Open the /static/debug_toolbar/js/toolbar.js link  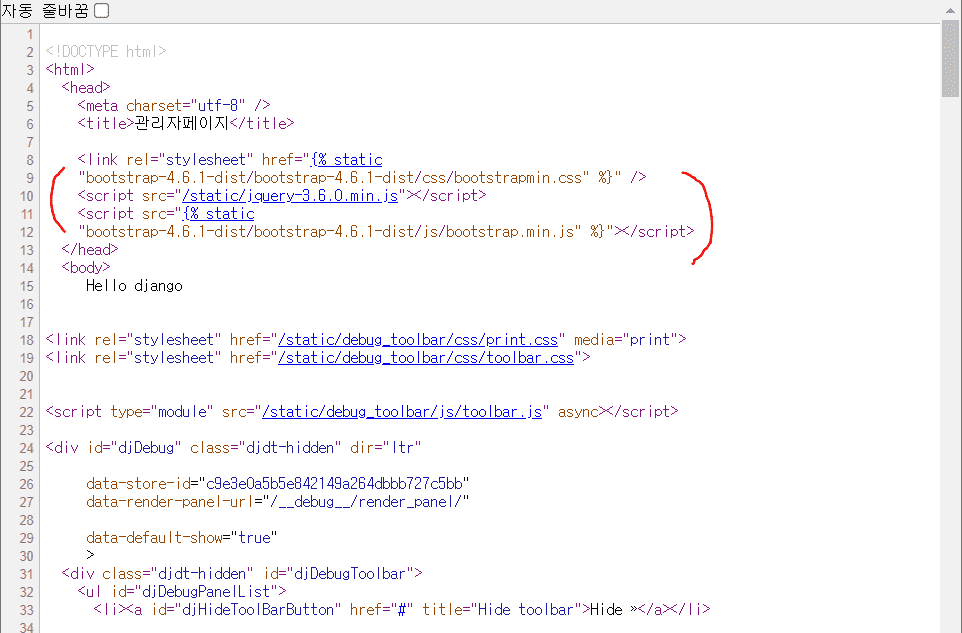(402, 412)
